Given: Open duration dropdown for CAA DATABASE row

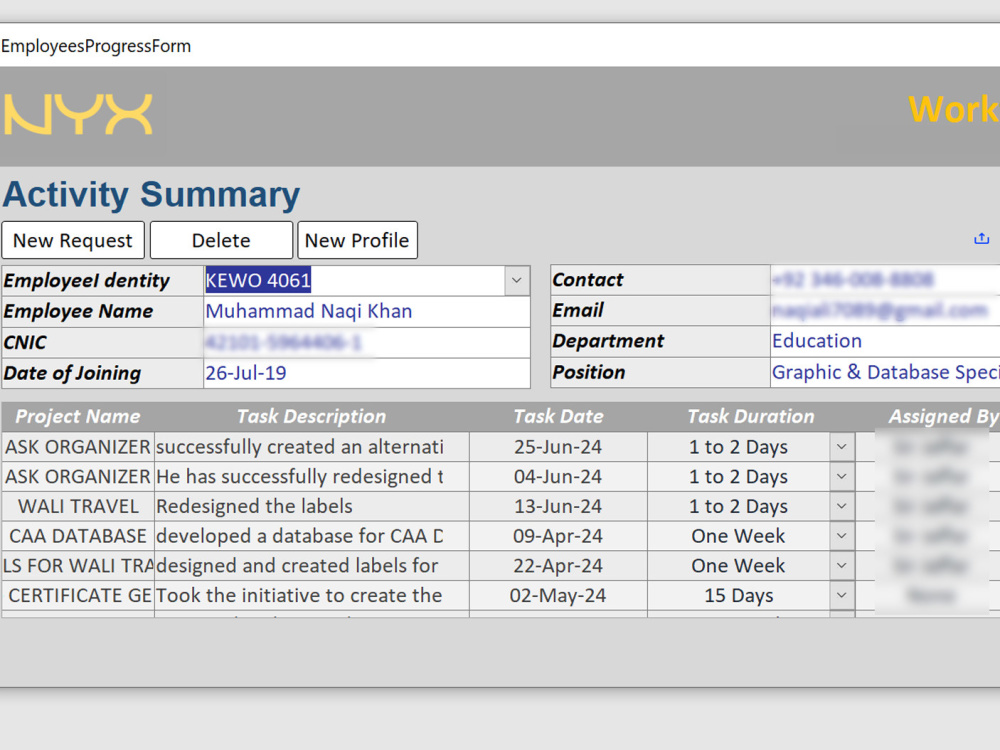Looking at the screenshot, I should (842, 536).
